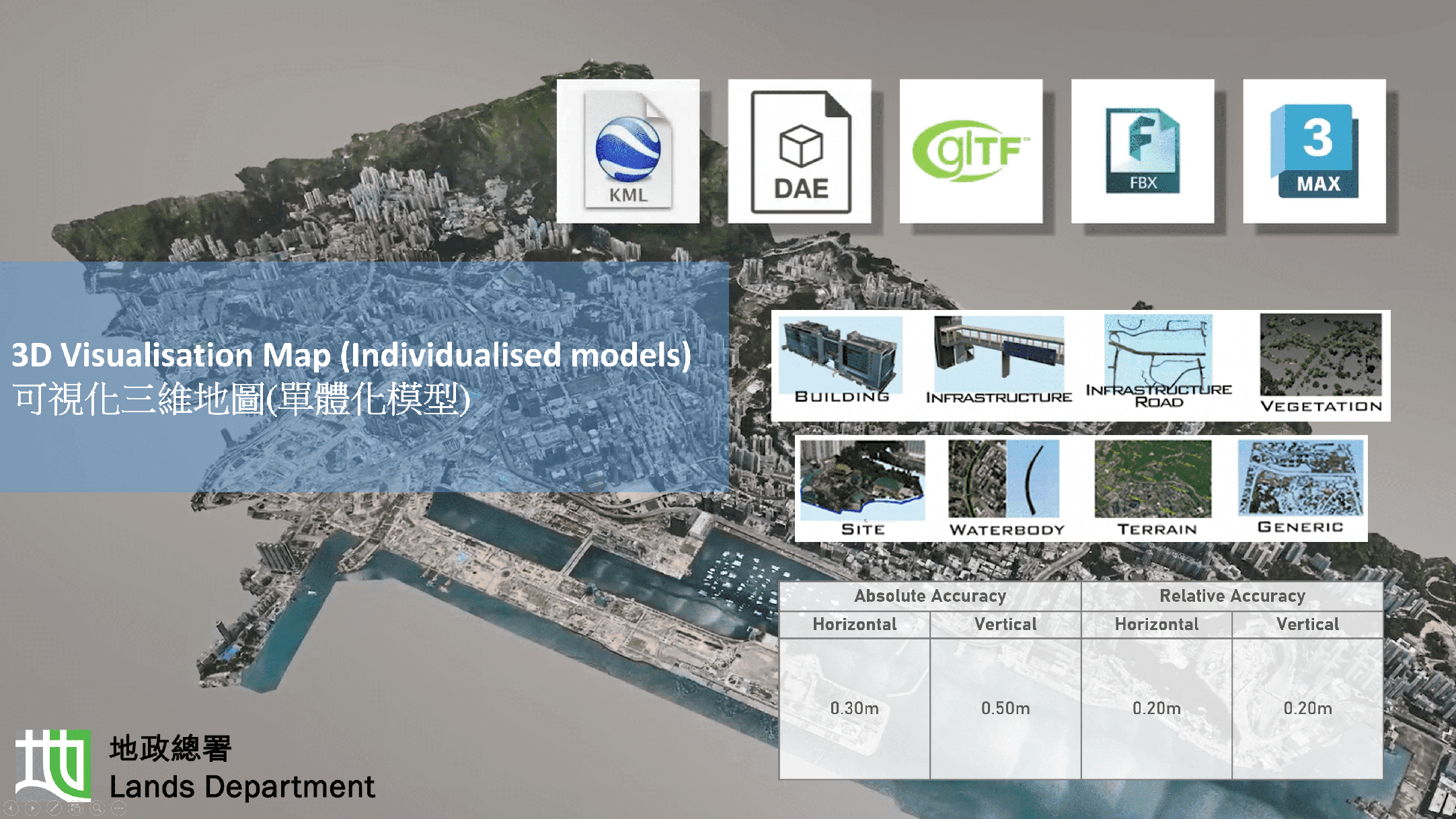The width and height of the screenshot is (1456, 819).
Task: Select the Building model thumbnail
Action: click(x=841, y=356)
